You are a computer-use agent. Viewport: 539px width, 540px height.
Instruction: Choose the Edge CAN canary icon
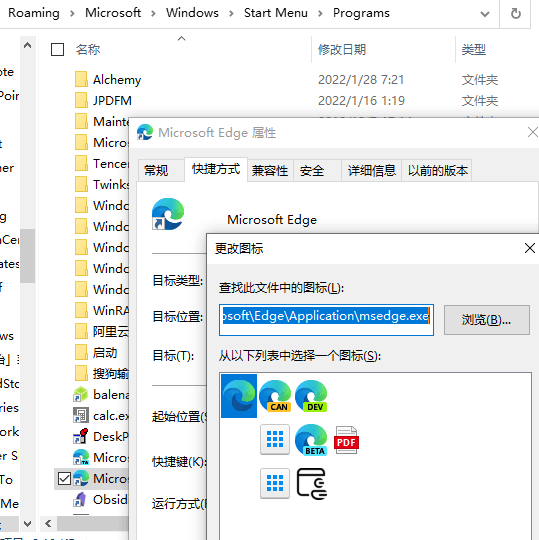[275, 396]
